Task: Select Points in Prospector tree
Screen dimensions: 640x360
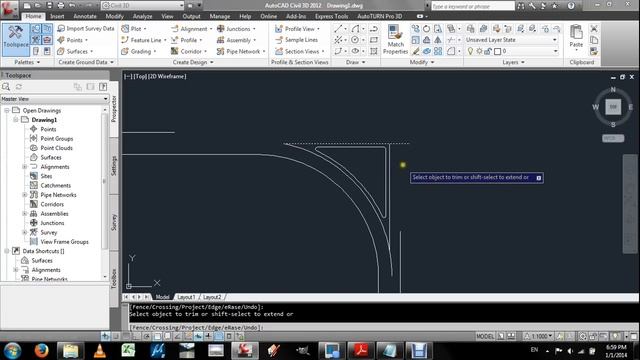Action: pos(48,129)
